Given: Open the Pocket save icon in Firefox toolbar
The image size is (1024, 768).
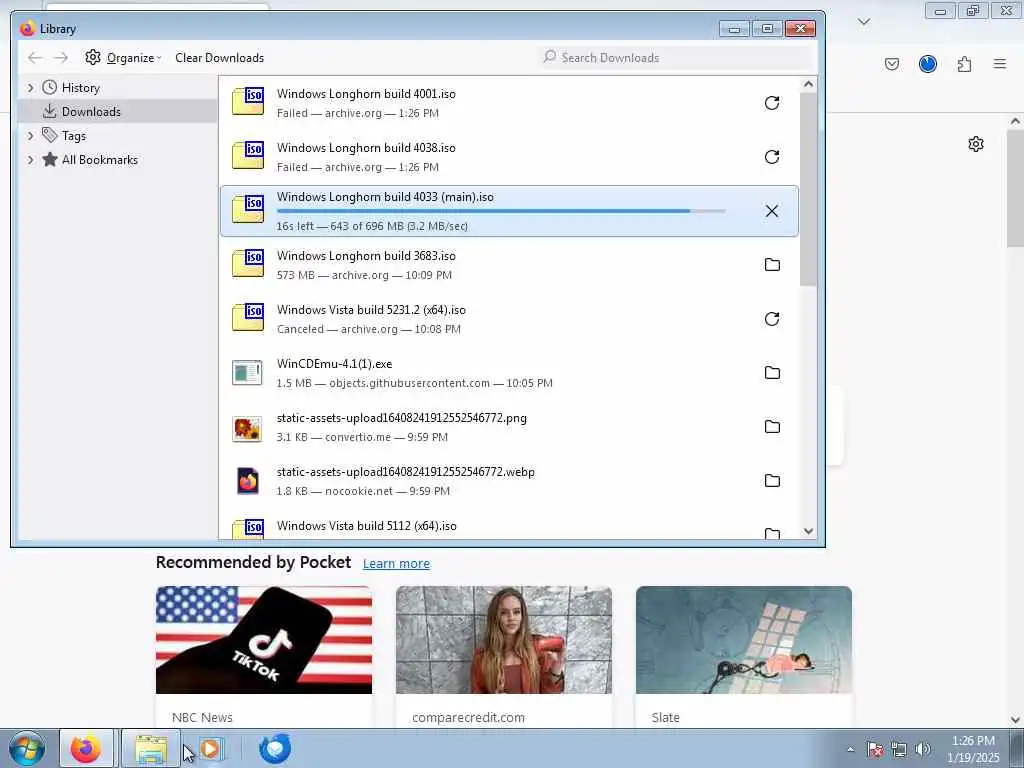Looking at the screenshot, I should 892,64.
